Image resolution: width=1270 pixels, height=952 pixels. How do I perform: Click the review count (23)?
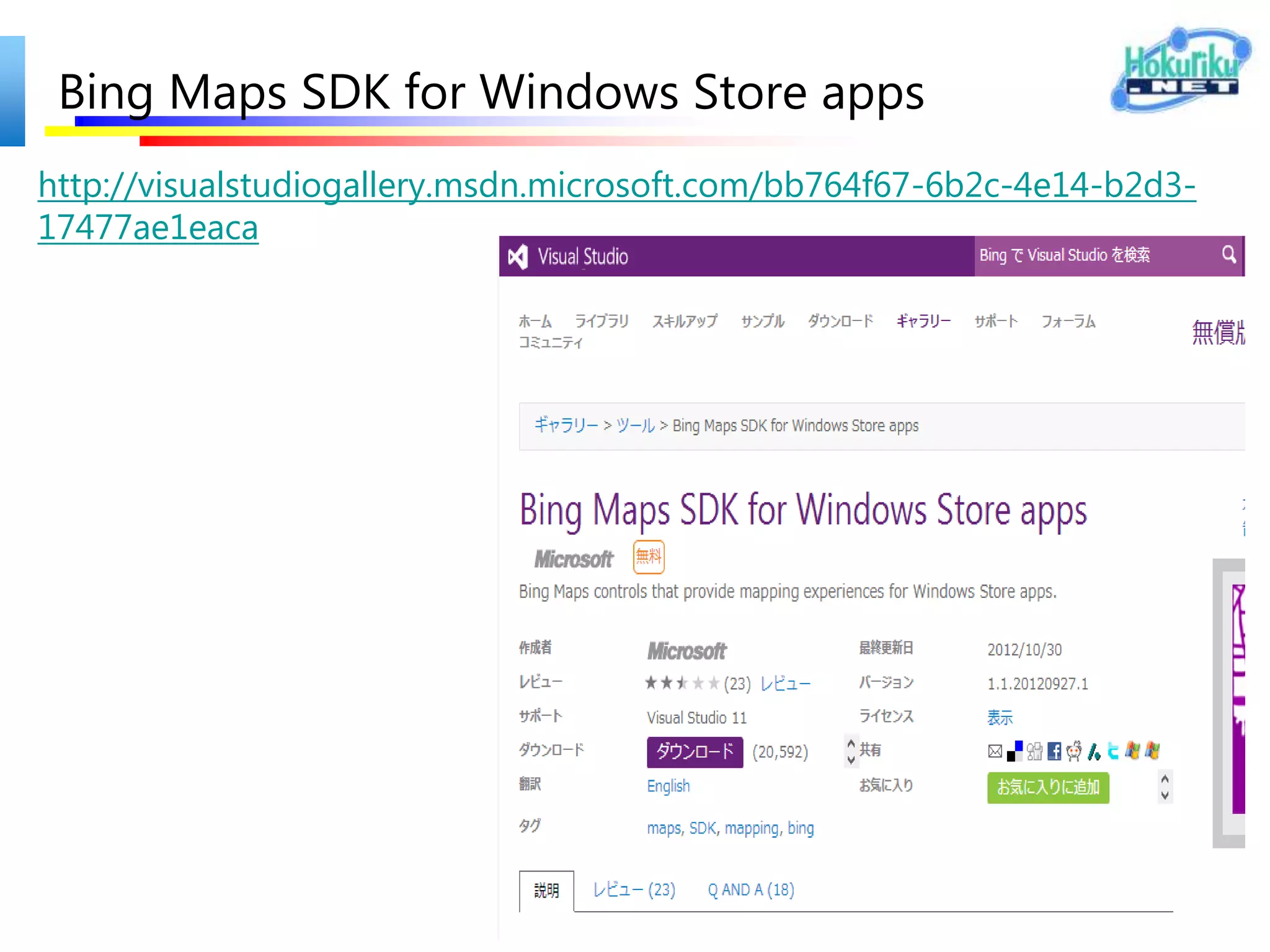(737, 684)
